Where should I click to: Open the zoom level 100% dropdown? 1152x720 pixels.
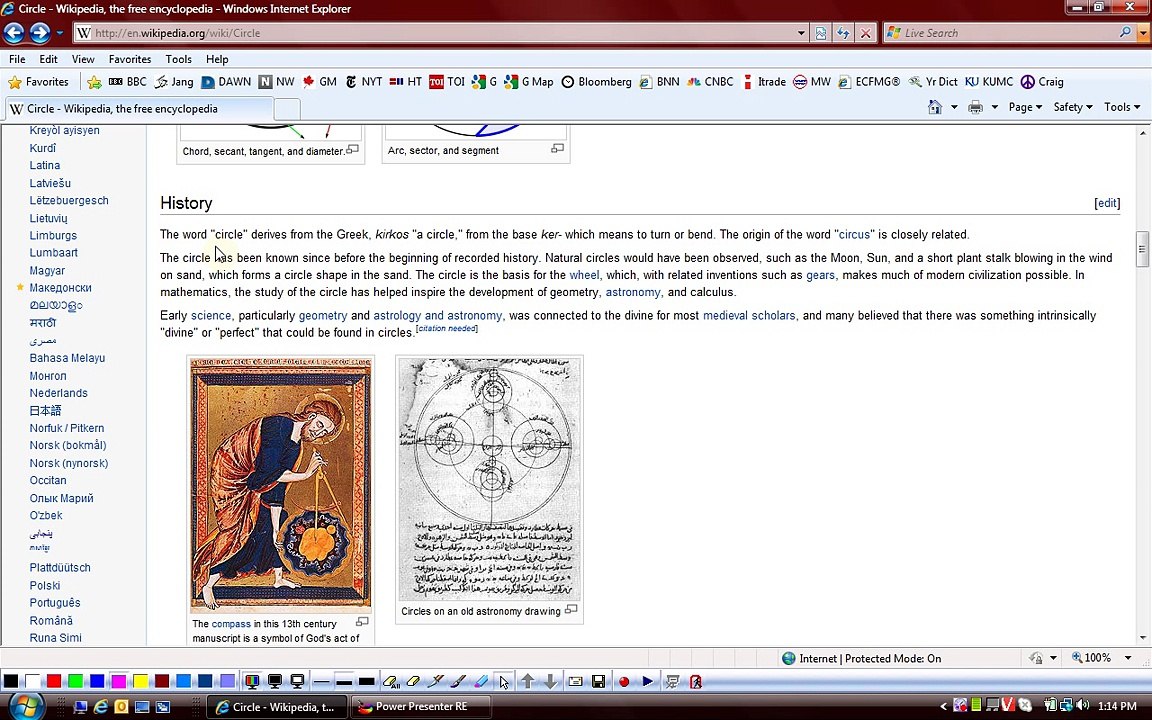point(1128,658)
